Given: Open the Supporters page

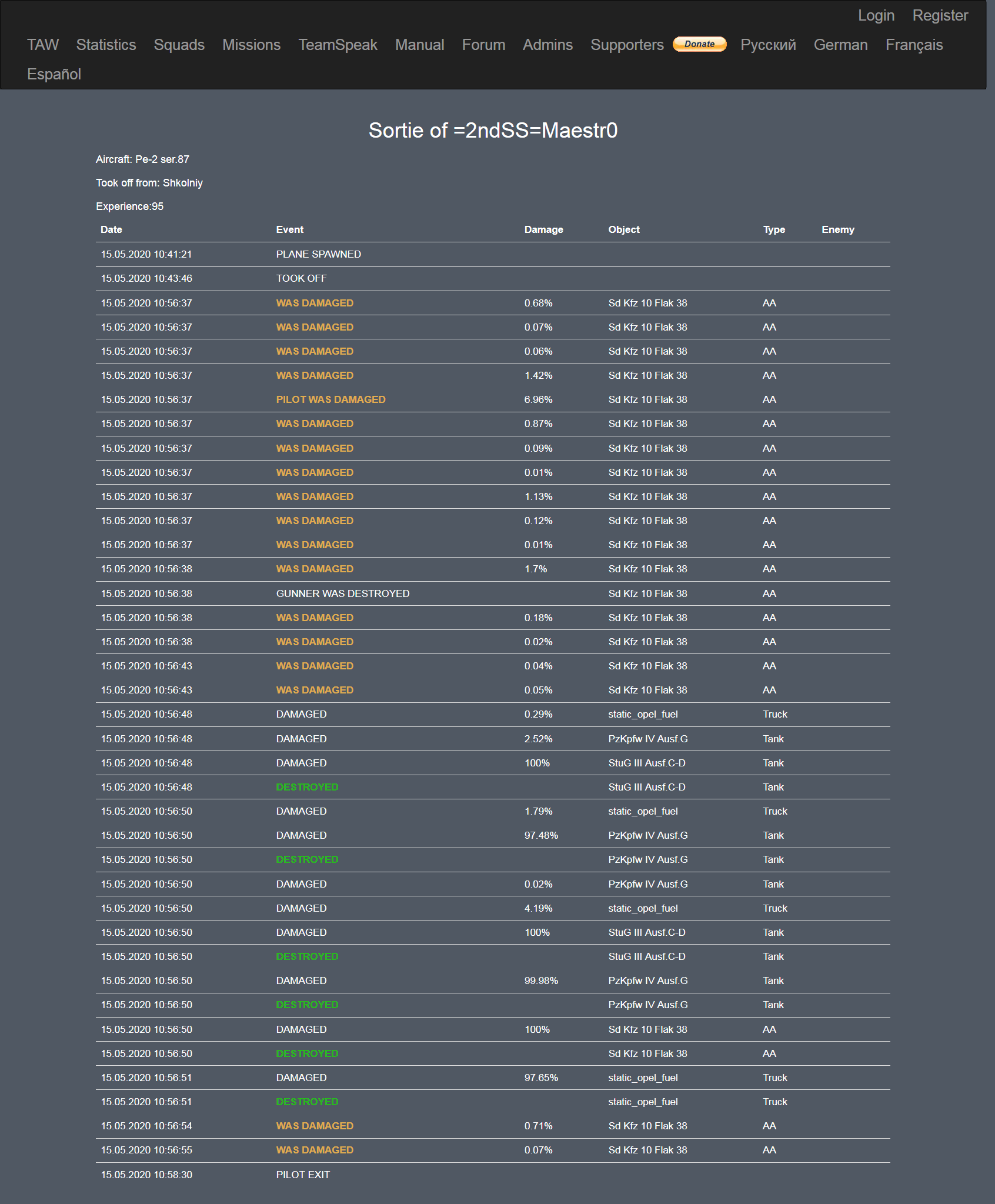Looking at the screenshot, I should [627, 45].
